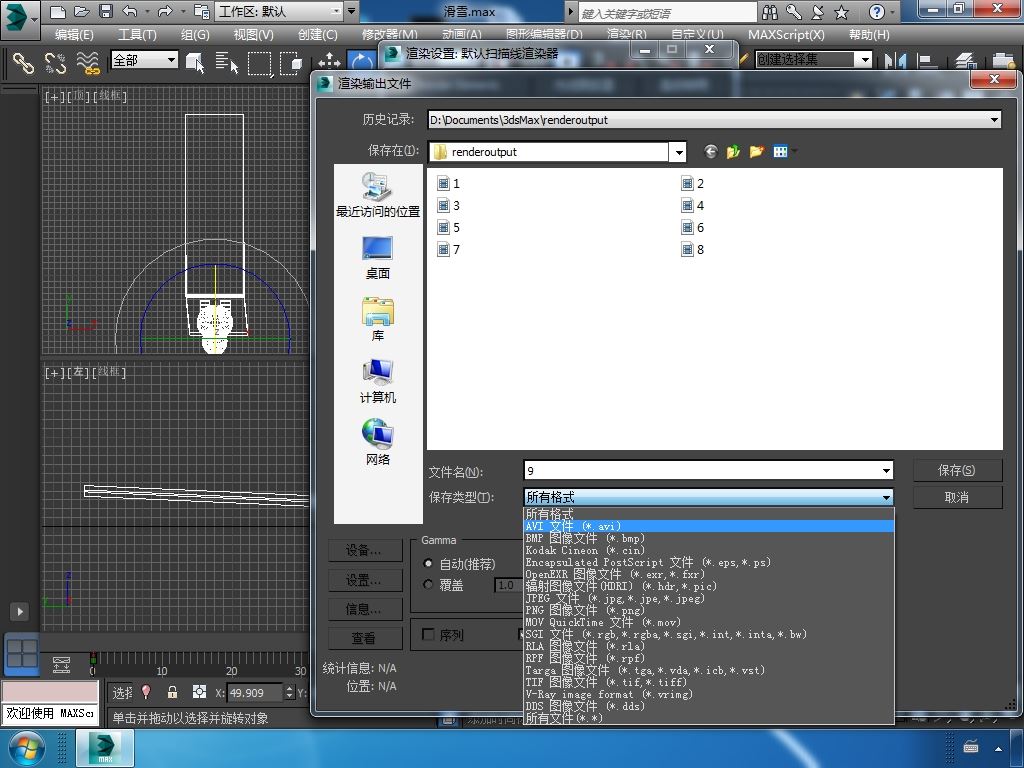Image resolution: width=1024 pixels, height=768 pixels.
Task: Go up one folder level
Action: (733, 152)
